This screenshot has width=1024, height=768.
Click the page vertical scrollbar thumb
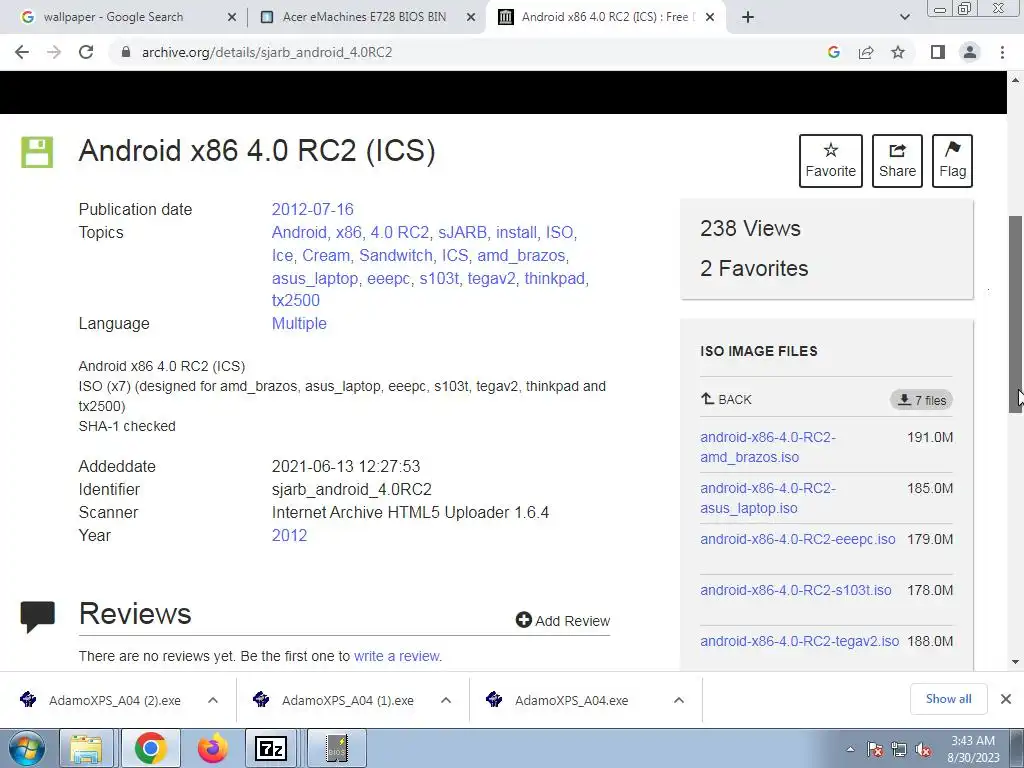1016,314
